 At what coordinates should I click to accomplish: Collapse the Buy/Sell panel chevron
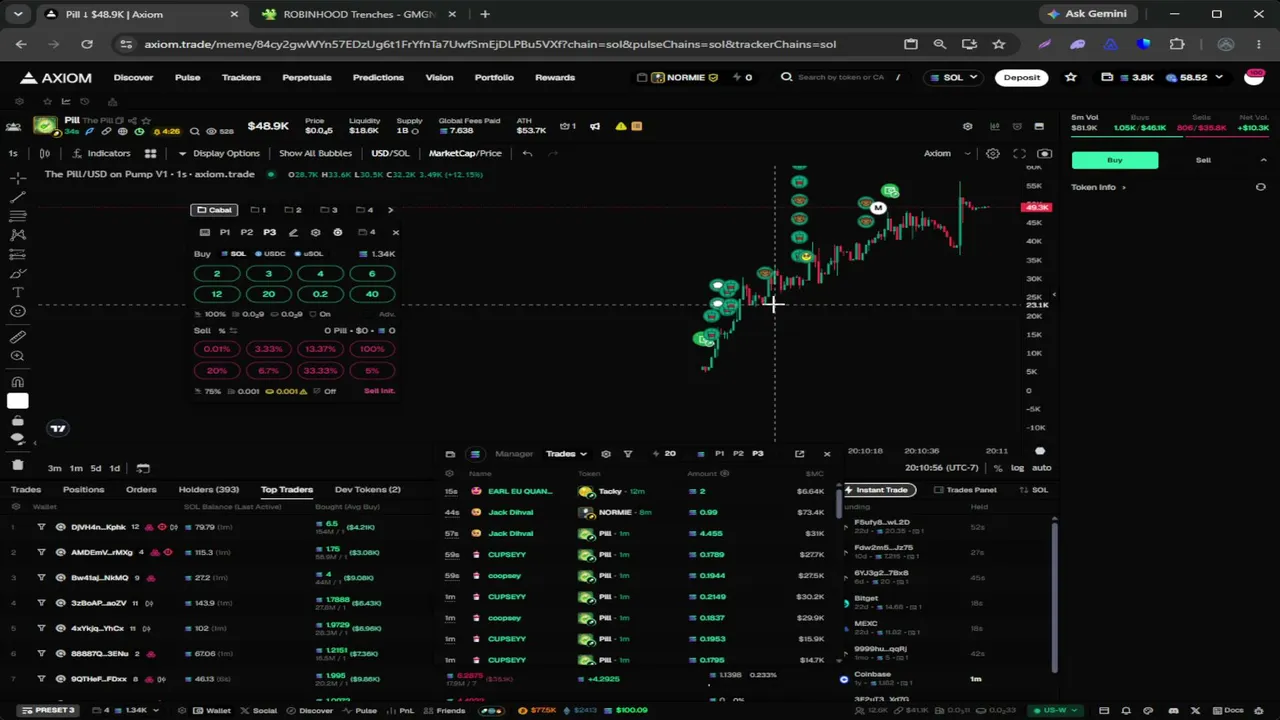click(x=1263, y=160)
